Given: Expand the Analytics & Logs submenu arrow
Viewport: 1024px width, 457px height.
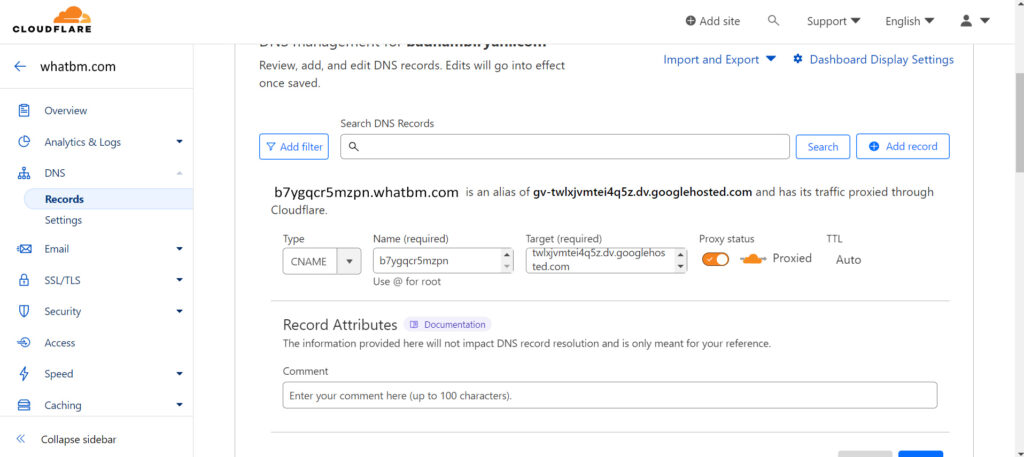Looking at the screenshot, I should point(180,142).
